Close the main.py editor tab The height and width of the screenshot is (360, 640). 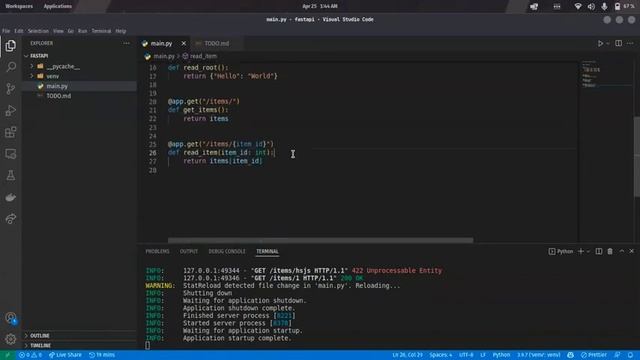[184, 43]
